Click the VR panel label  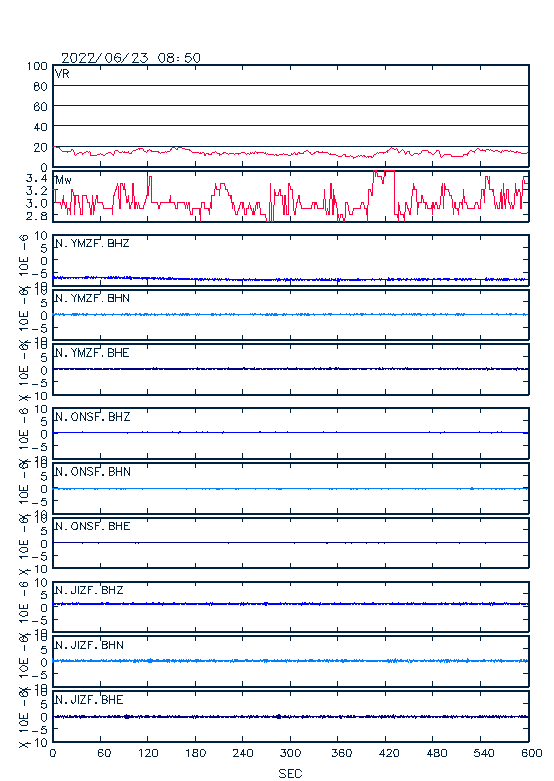pos(62,74)
